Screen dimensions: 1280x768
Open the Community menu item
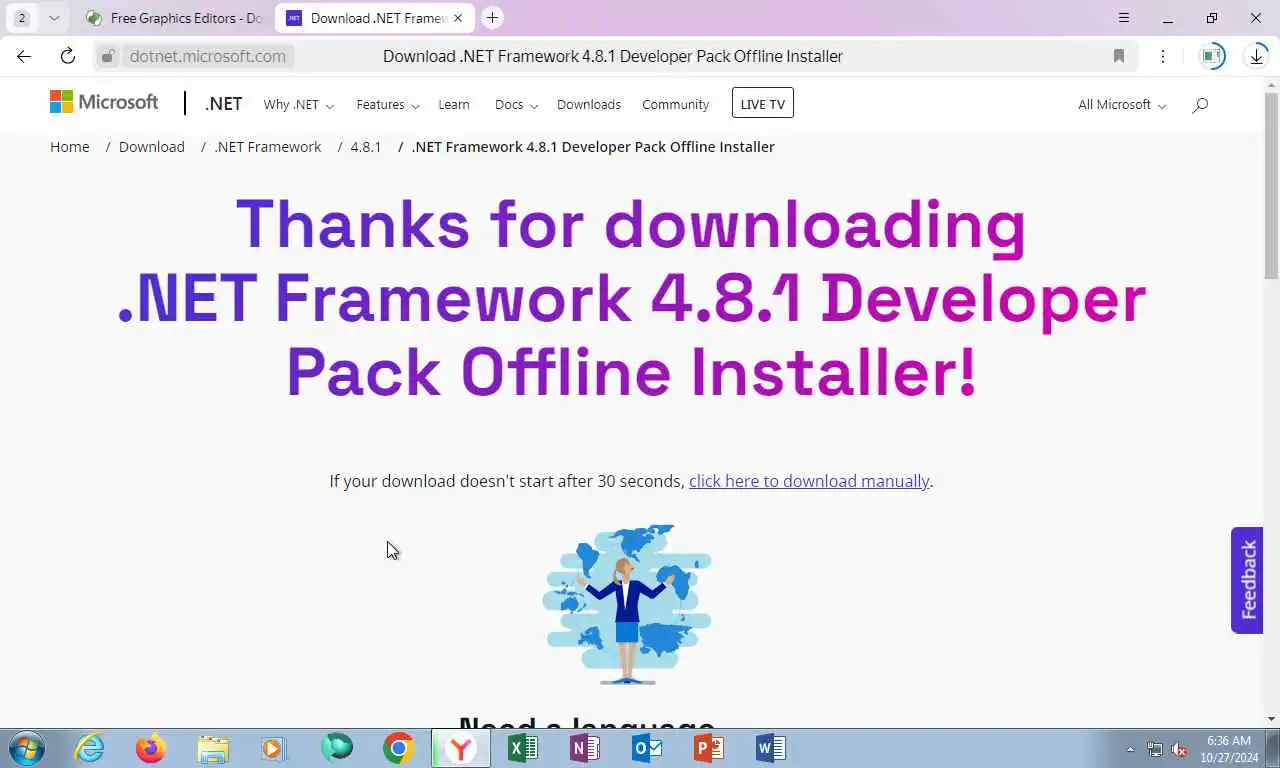pyautogui.click(x=676, y=104)
